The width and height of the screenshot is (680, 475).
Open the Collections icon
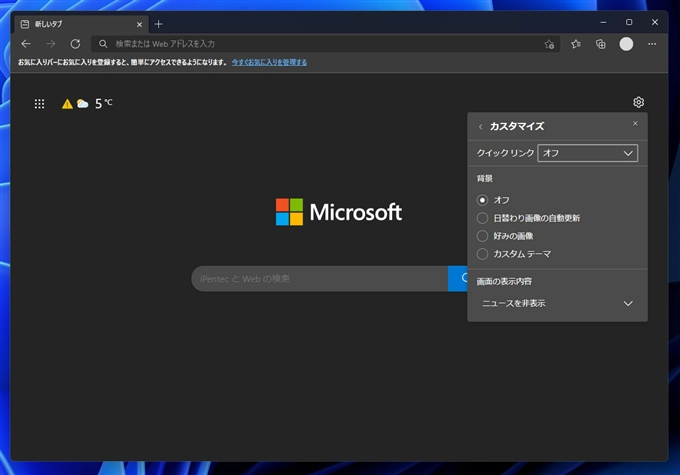[x=601, y=44]
